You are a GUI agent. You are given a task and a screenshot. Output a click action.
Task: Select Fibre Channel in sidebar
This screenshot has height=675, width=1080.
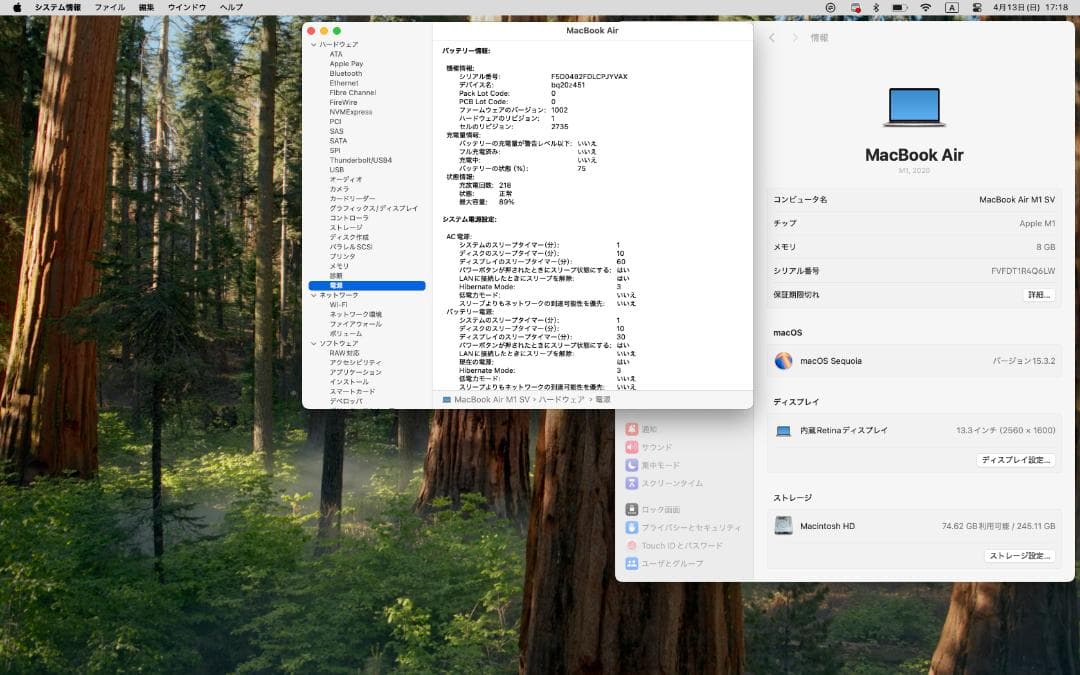click(x=353, y=93)
